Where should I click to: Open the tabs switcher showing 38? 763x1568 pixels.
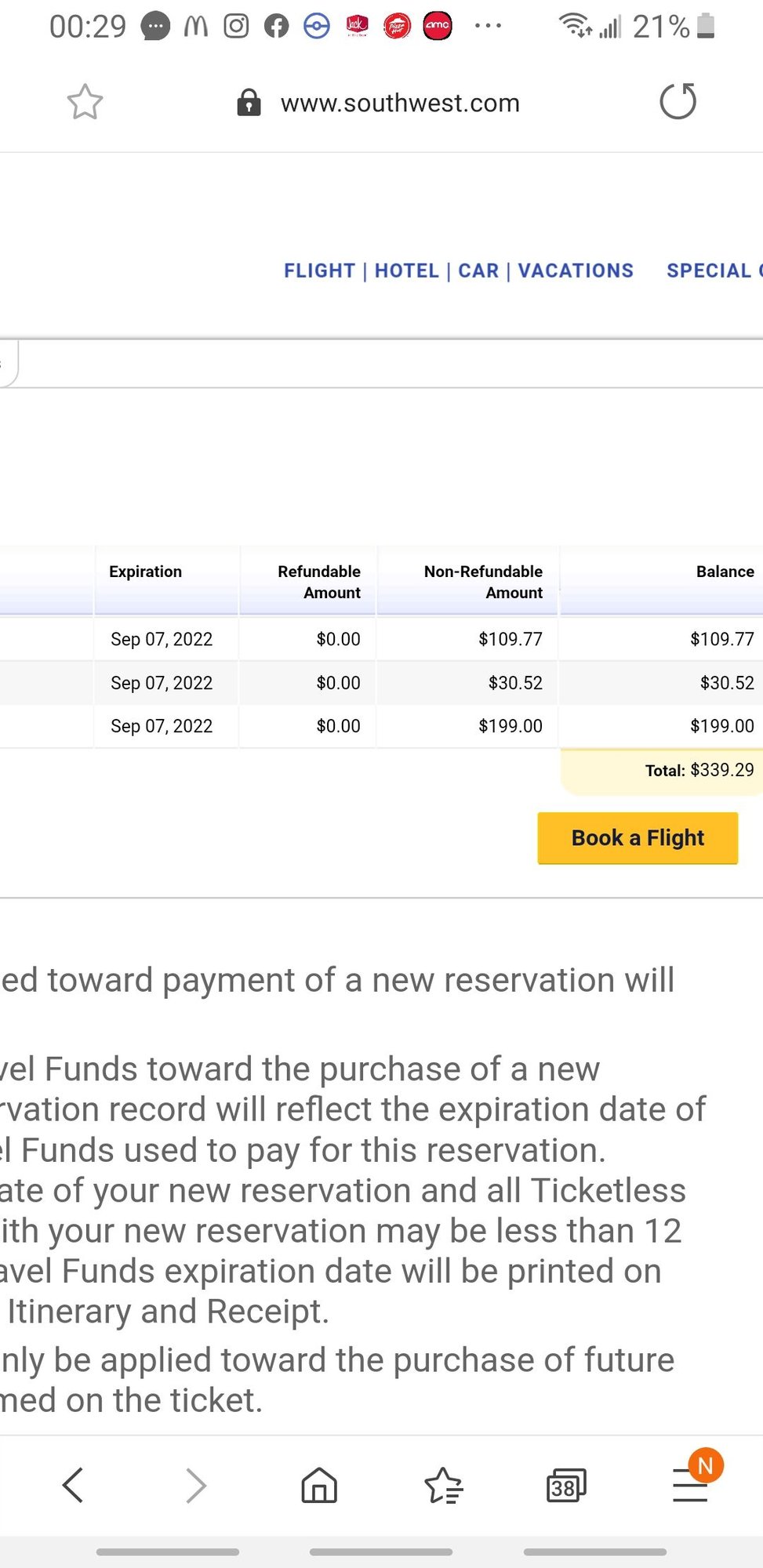pos(566,1485)
